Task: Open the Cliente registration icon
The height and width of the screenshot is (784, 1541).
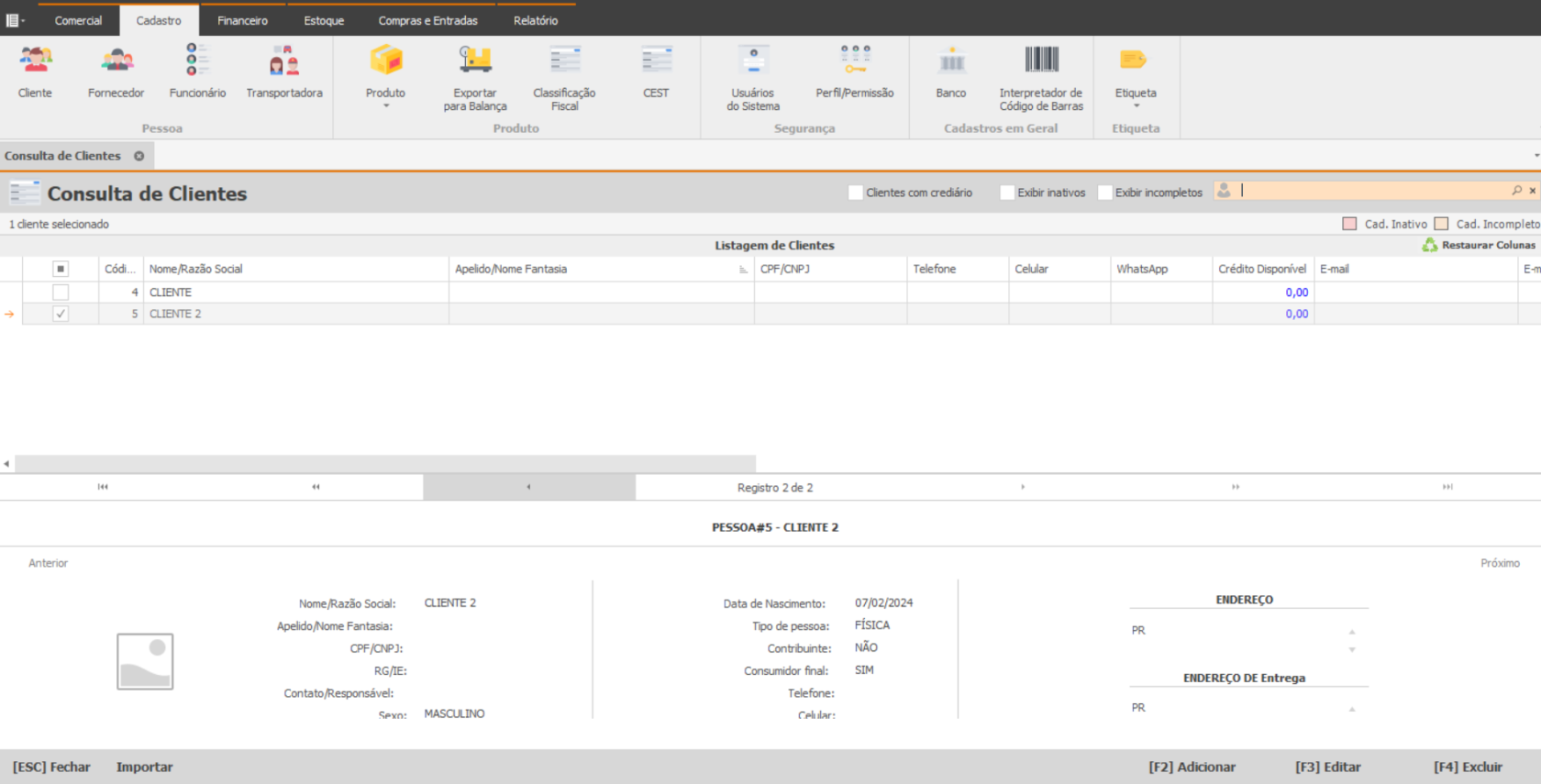Action: click(x=36, y=61)
